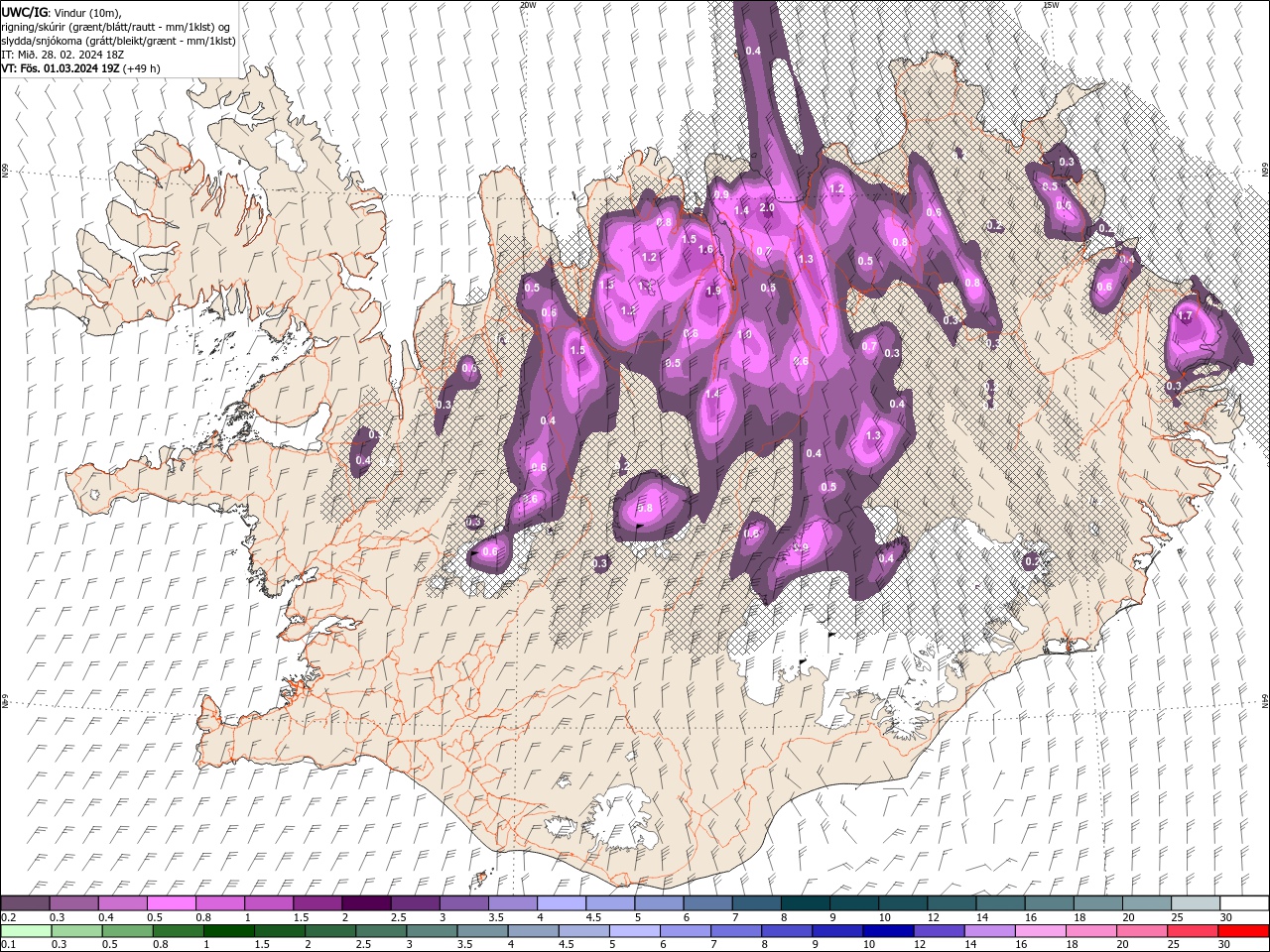This screenshot has width=1270, height=952.
Task: Click the 'slydda/snjókoma' legend description line
Action: [x=118, y=41]
